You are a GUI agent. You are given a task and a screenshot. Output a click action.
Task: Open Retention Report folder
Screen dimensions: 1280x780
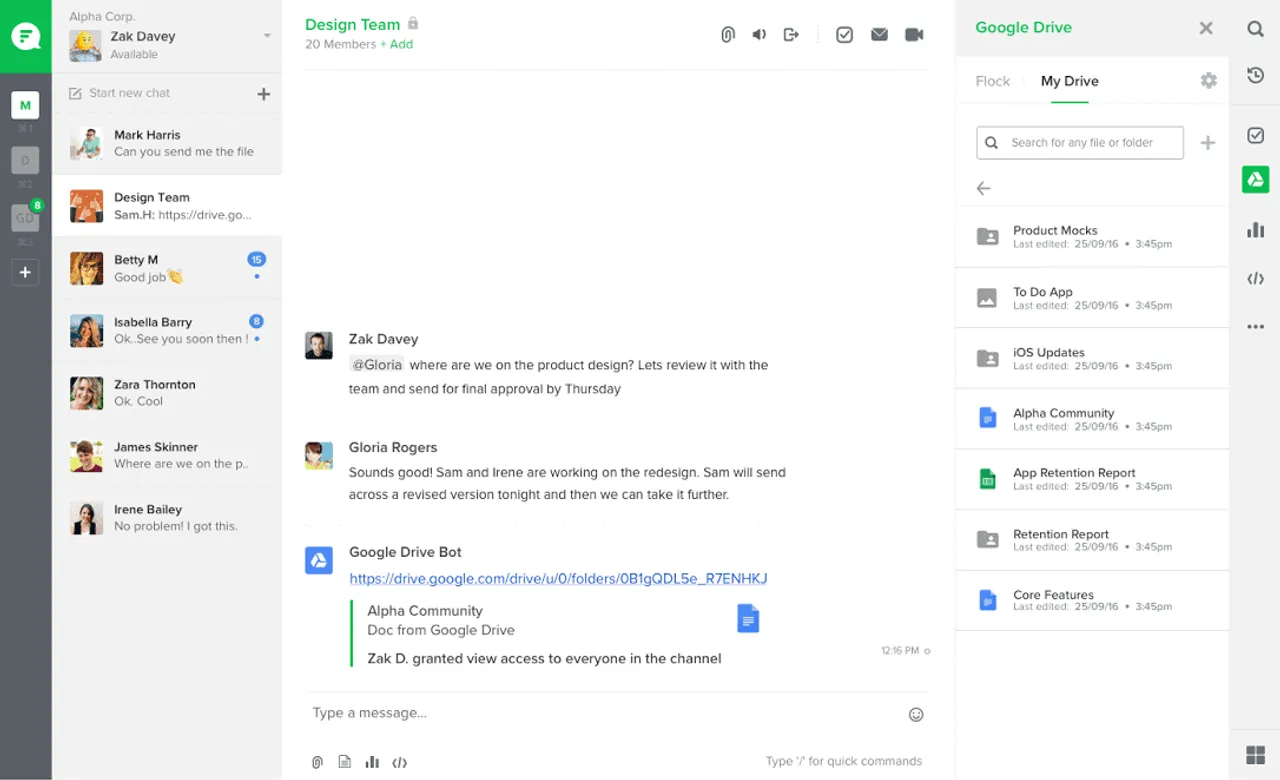pos(1092,540)
